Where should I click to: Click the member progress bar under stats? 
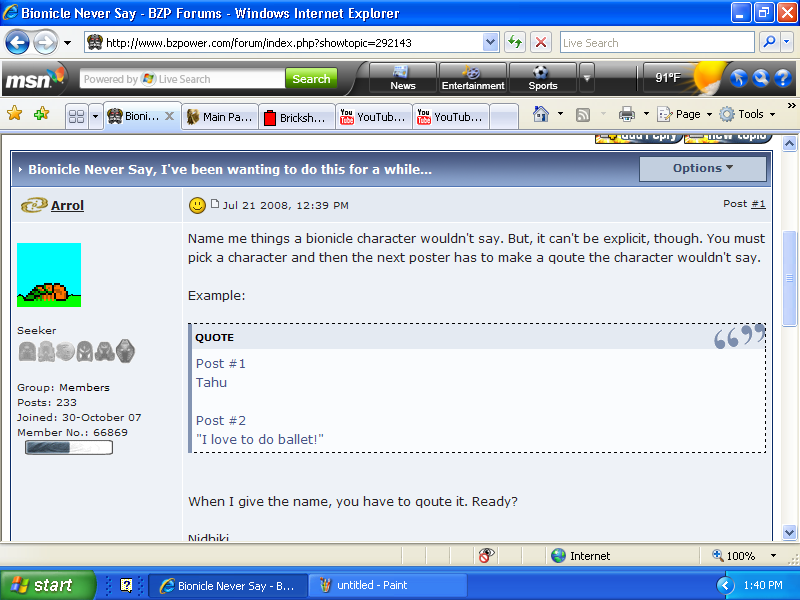pos(69,447)
